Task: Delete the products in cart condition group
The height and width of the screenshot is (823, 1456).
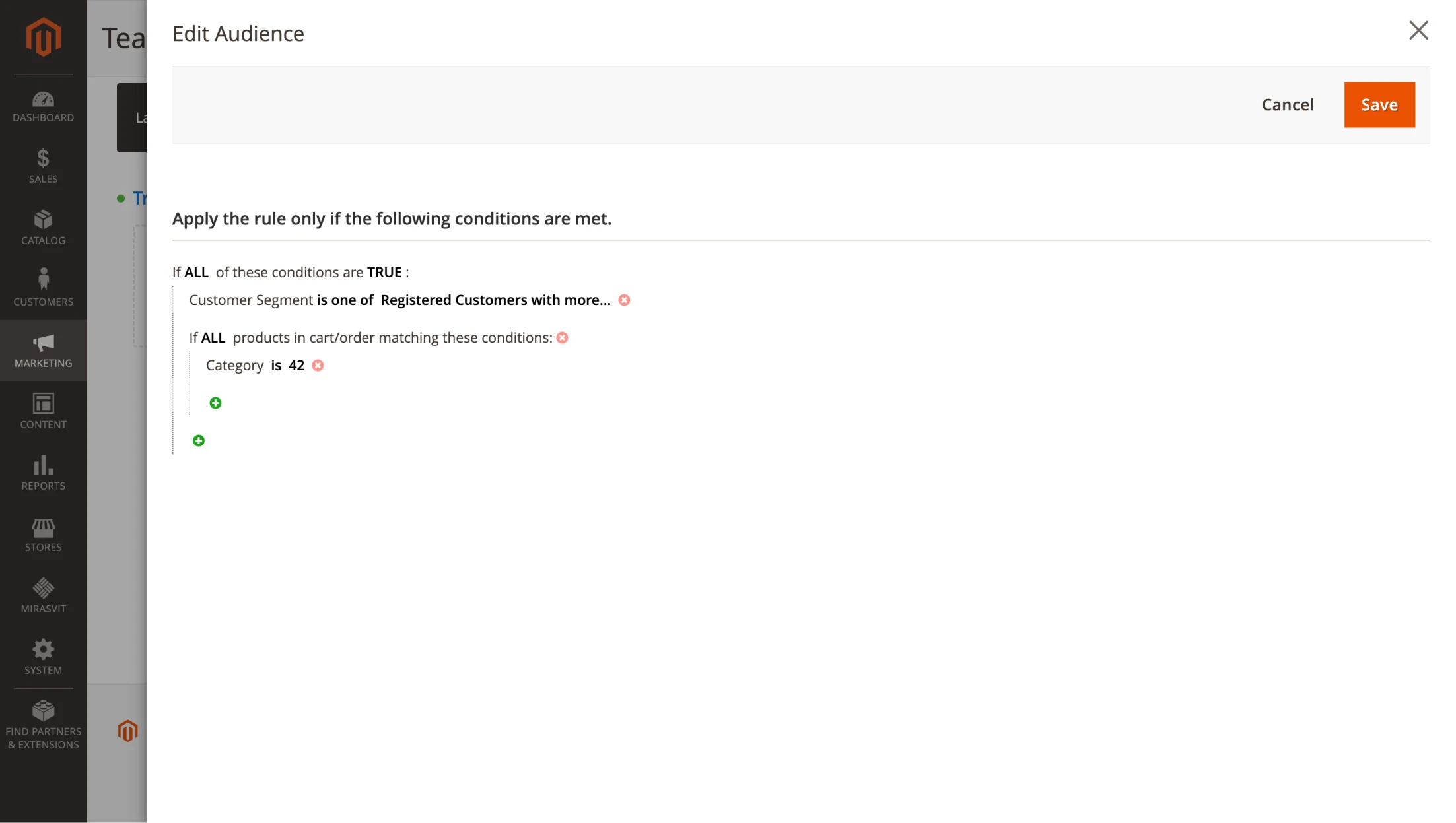Action: [x=562, y=338]
